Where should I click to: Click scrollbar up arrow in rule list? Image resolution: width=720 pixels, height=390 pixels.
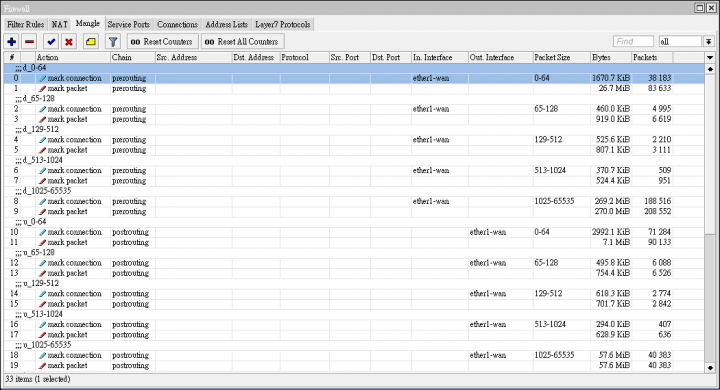tap(710, 69)
